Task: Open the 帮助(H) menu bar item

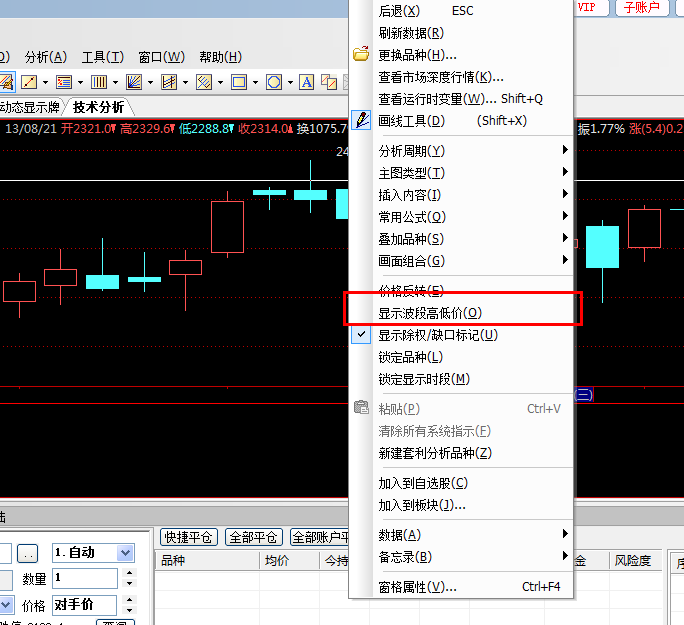Action: (220, 57)
